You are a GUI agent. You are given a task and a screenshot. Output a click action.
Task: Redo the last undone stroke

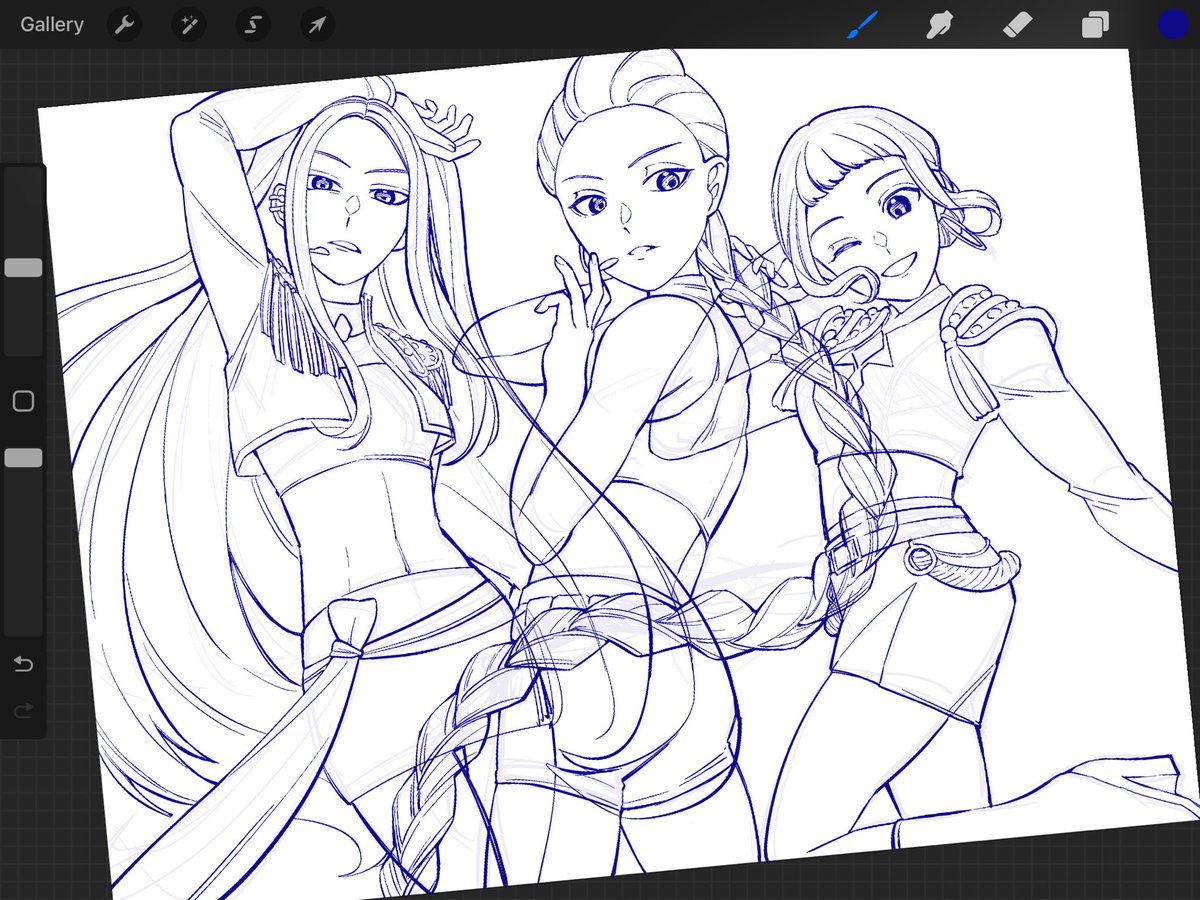click(x=23, y=711)
